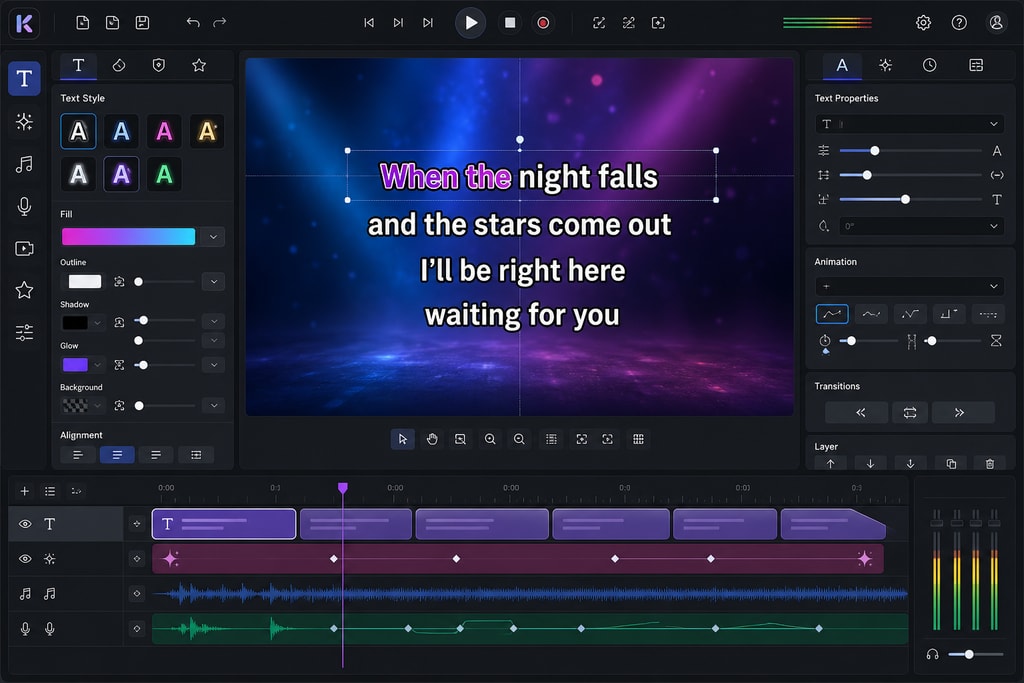Apply the loop transition button

[910, 413]
